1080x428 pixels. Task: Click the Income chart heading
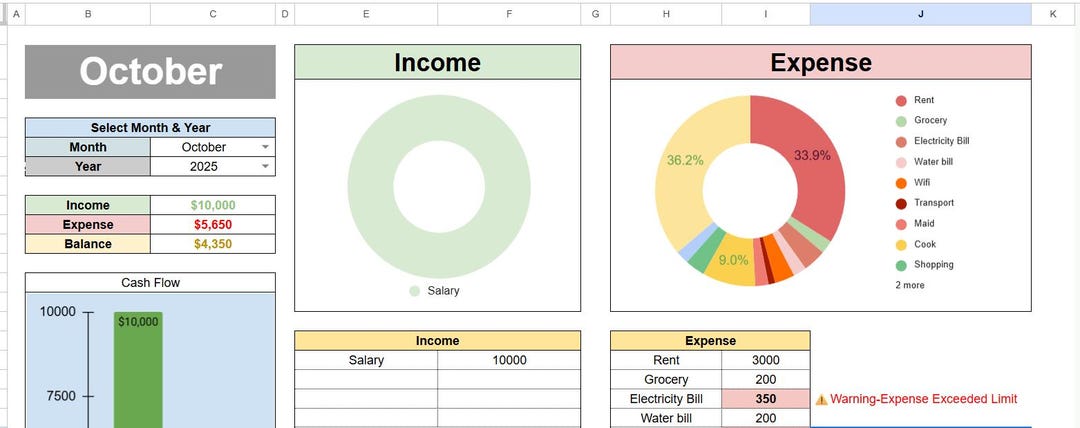click(437, 62)
